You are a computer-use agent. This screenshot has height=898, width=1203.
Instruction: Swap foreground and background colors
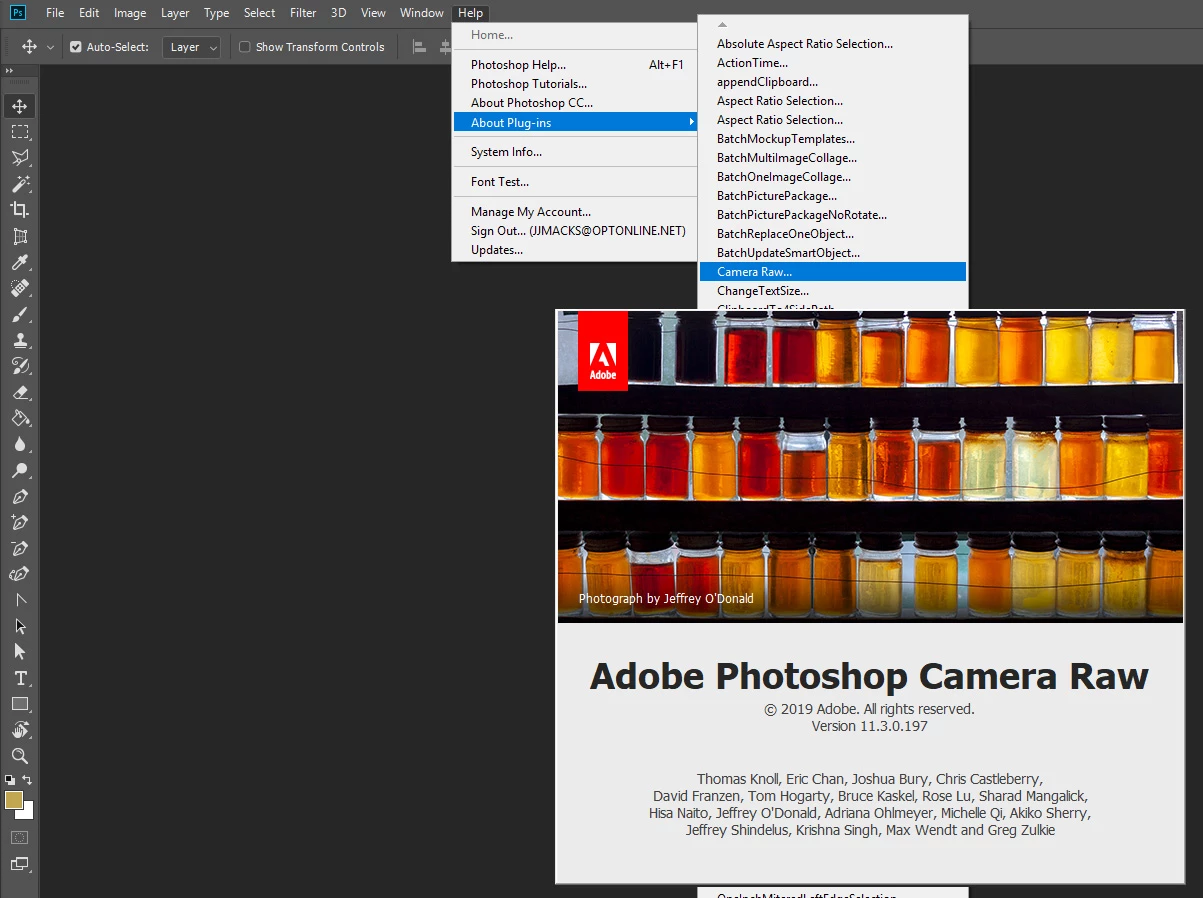pyautogui.click(x=28, y=780)
